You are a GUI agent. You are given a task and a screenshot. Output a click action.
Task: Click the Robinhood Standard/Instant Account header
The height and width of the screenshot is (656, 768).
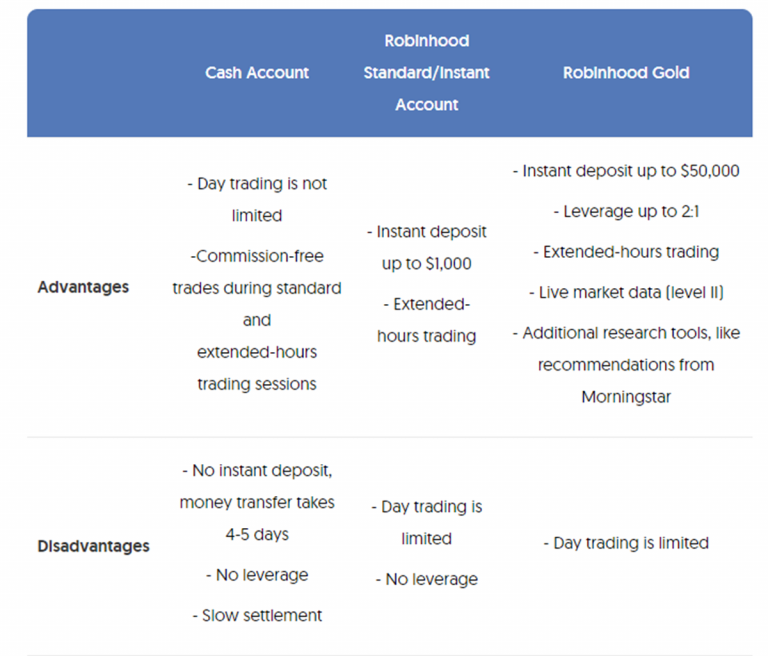pyautogui.click(x=426, y=73)
